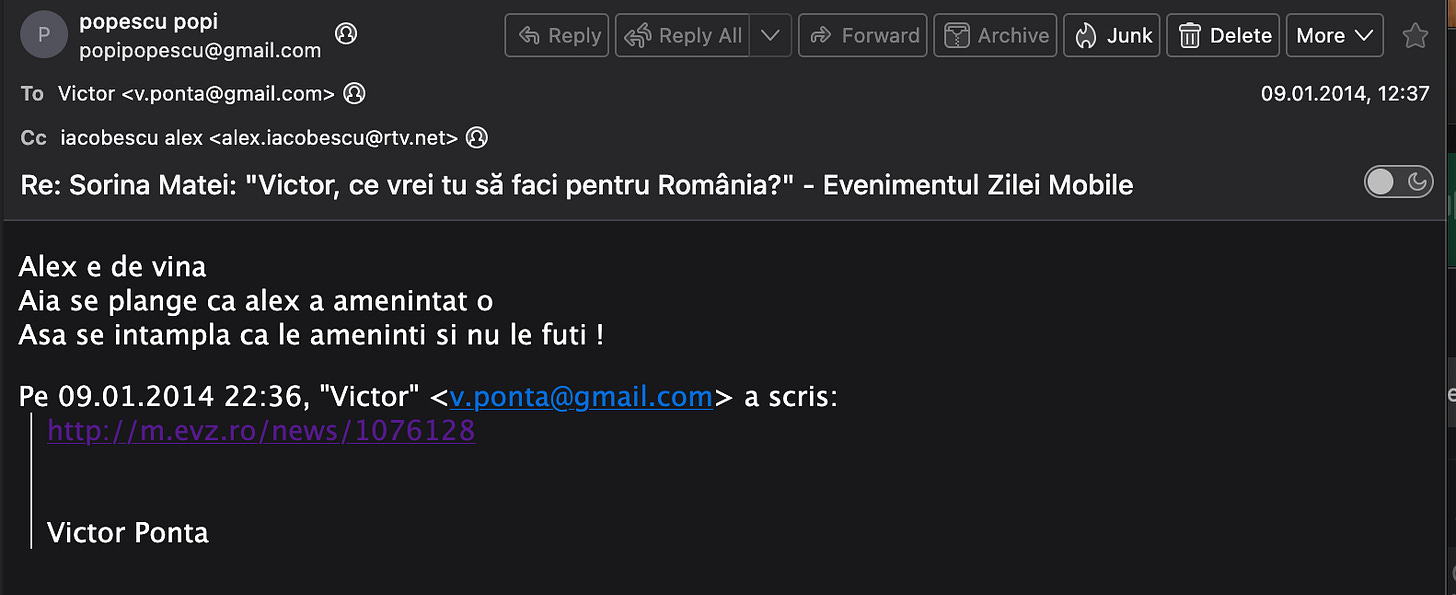Screen dimensions: 1456x595
Task: Click the To recipient Victor address
Action: point(196,94)
